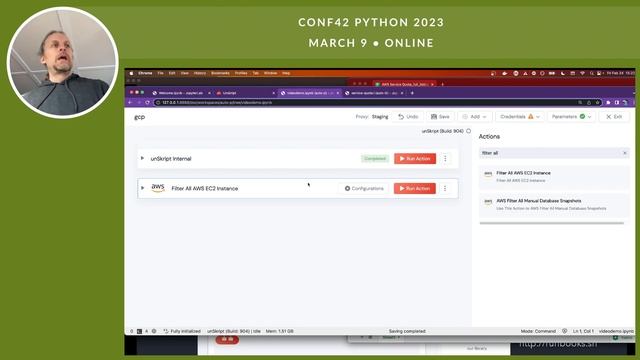Click the Completed status badge
The width and height of the screenshot is (640, 360).
(375, 158)
